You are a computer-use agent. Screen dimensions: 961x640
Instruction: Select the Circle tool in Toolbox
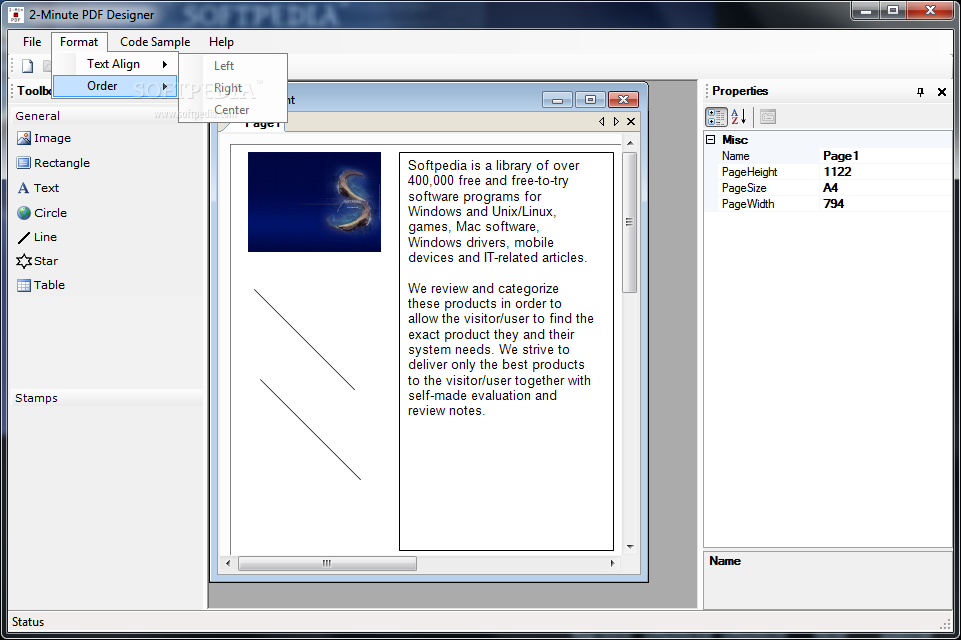coord(42,213)
